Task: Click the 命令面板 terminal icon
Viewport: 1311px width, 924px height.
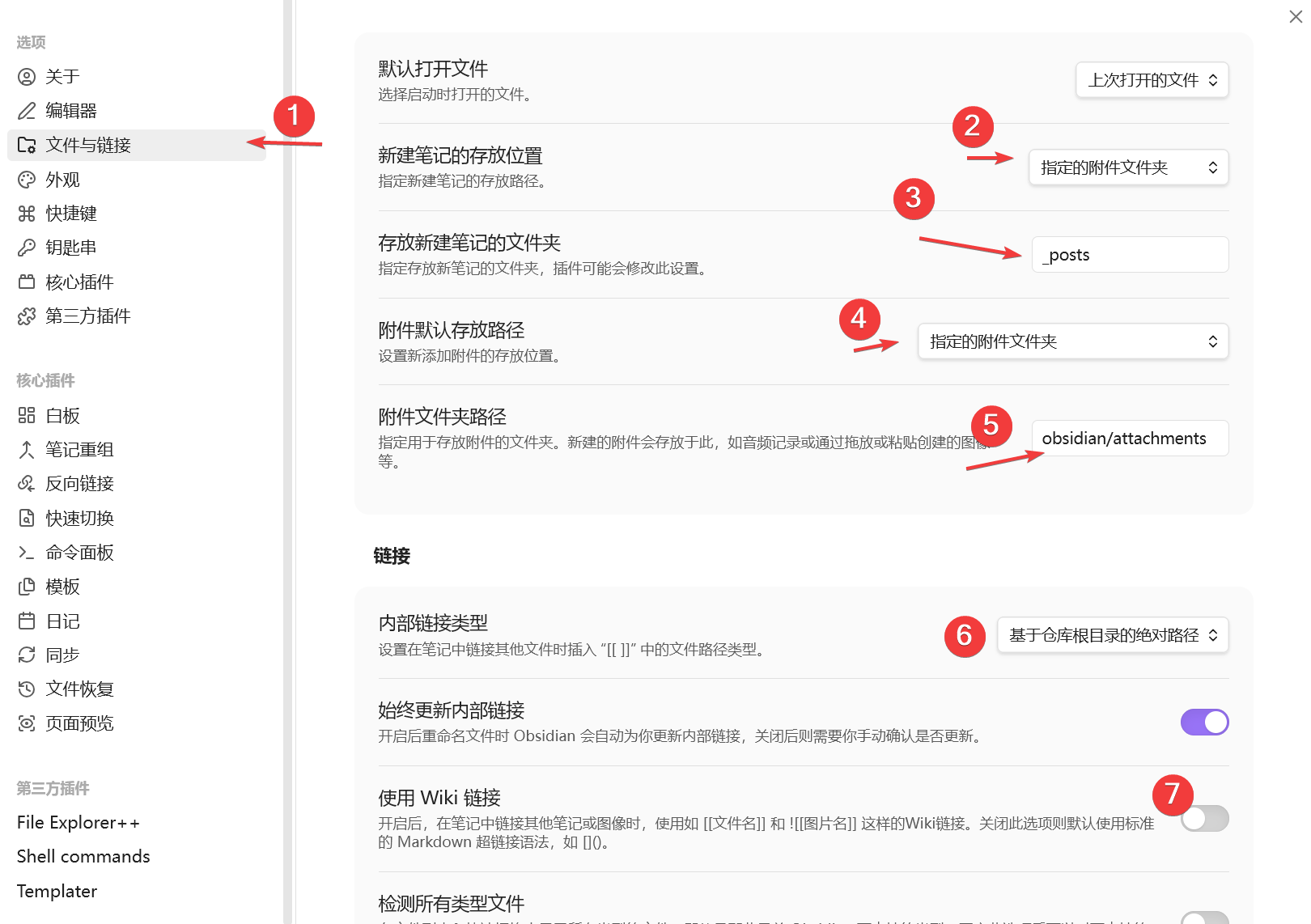Action: point(27,553)
